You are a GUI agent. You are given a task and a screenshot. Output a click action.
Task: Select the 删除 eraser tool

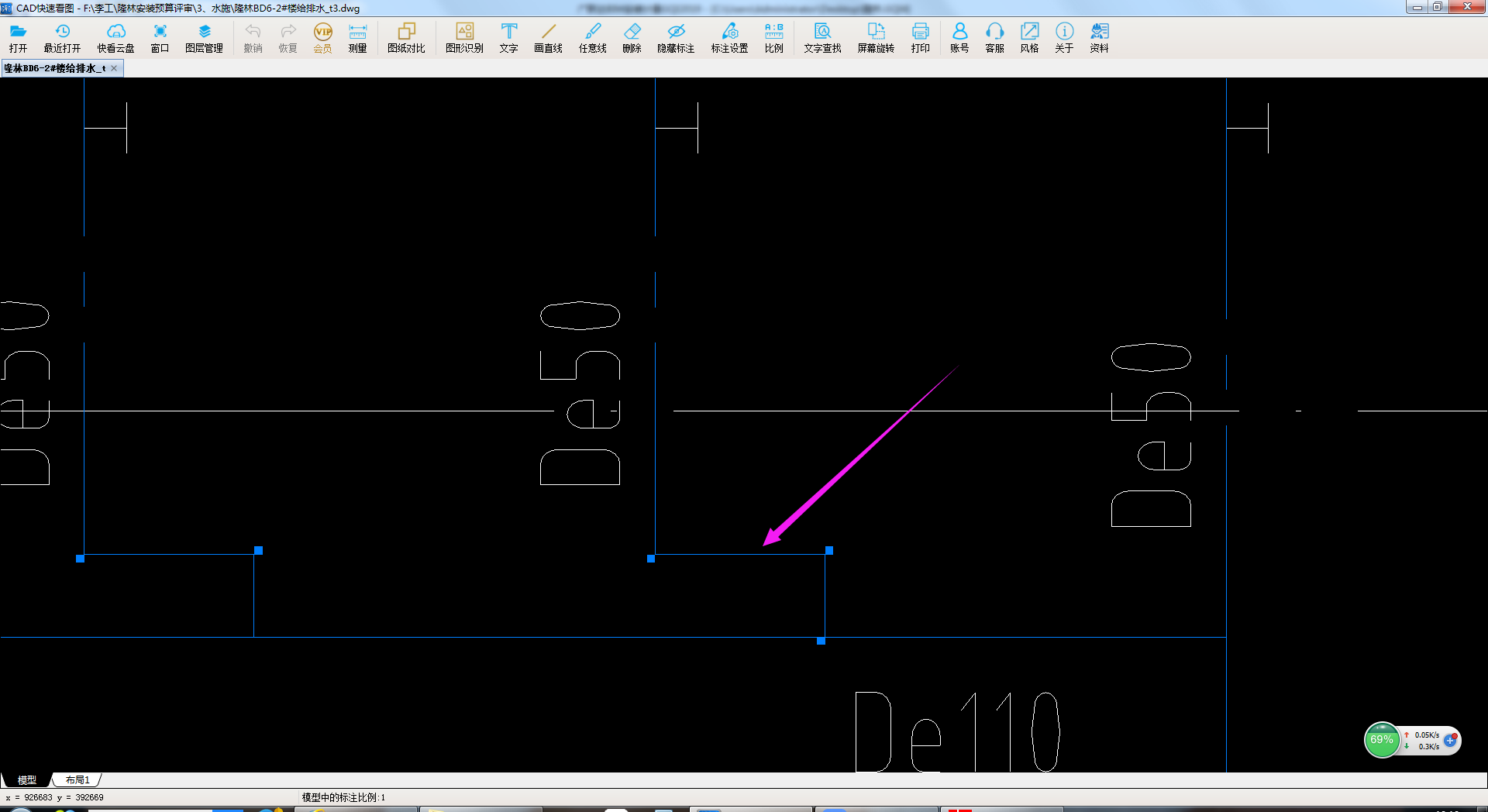[x=632, y=38]
